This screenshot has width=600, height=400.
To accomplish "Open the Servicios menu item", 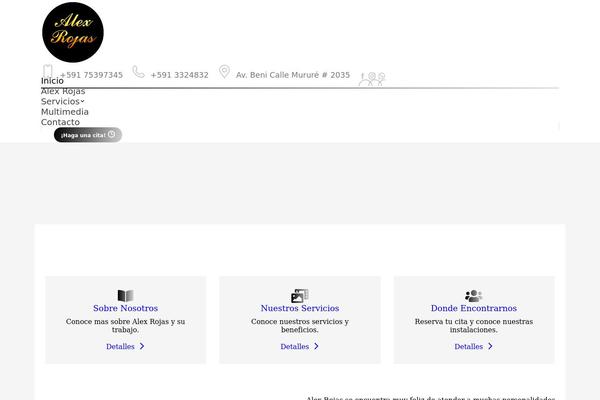I will 60,101.
